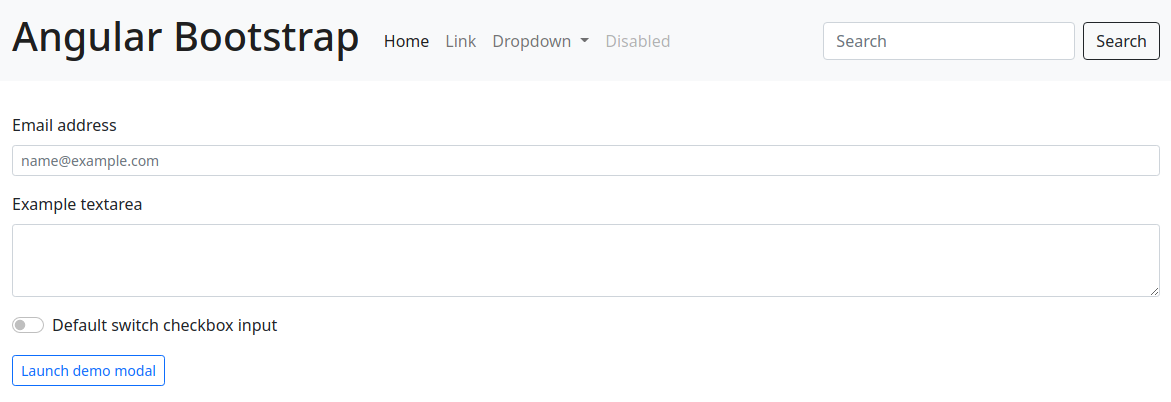Go to the Home nav link

pos(406,41)
